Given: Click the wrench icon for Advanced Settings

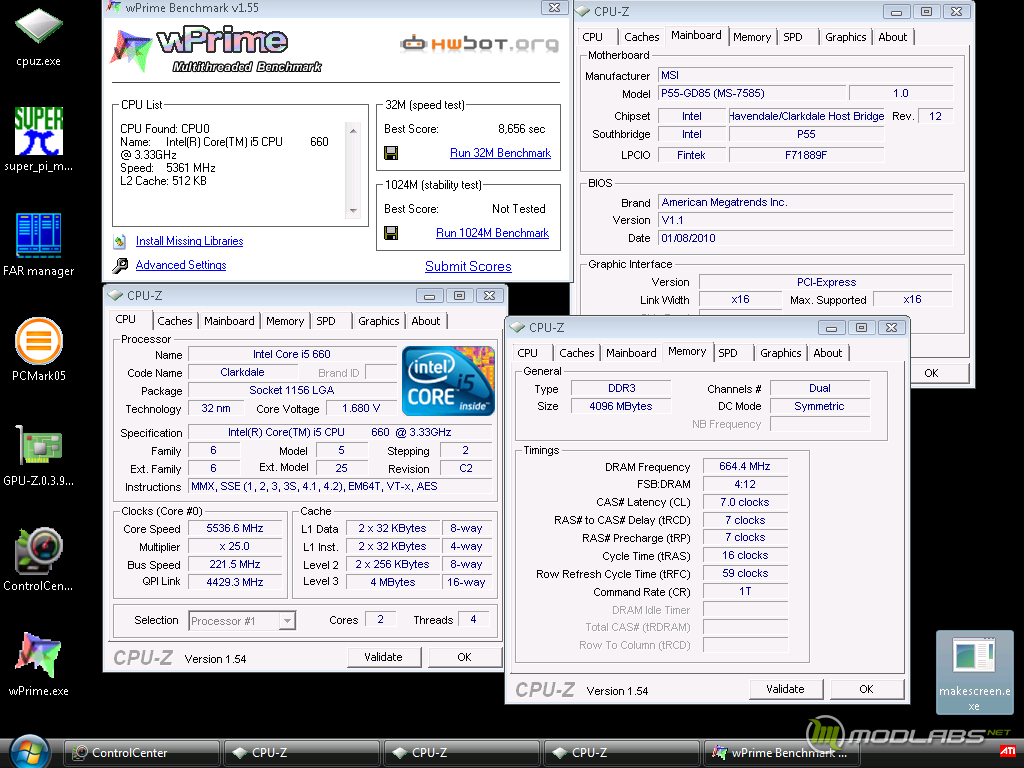Looking at the screenshot, I should click(120, 265).
